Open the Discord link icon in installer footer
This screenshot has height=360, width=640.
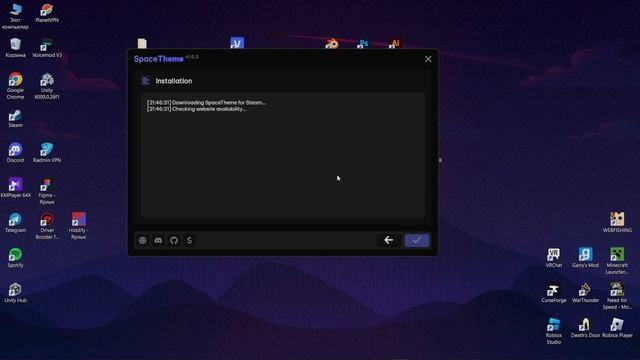coord(158,240)
